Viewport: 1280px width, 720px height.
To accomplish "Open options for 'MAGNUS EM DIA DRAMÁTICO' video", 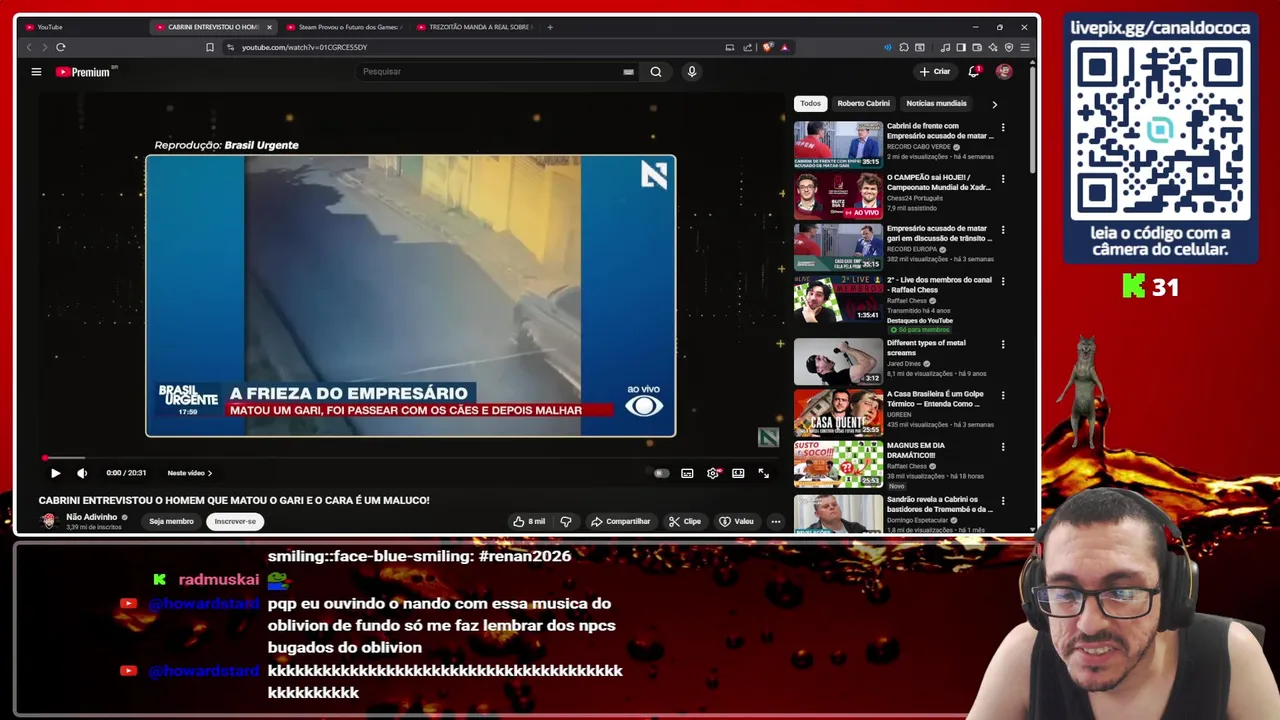I will point(1003,447).
